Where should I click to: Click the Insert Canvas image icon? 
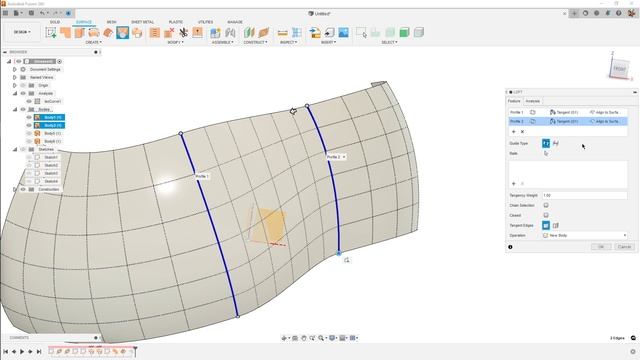point(344,33)
